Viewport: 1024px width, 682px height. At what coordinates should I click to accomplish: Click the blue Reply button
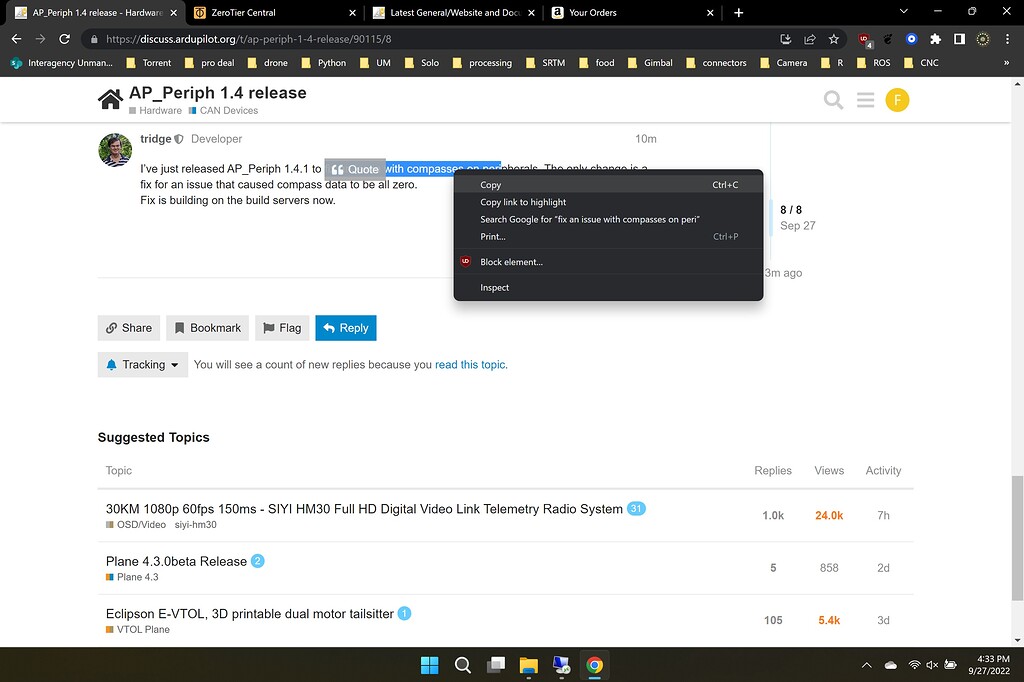(x=346, y=327)
